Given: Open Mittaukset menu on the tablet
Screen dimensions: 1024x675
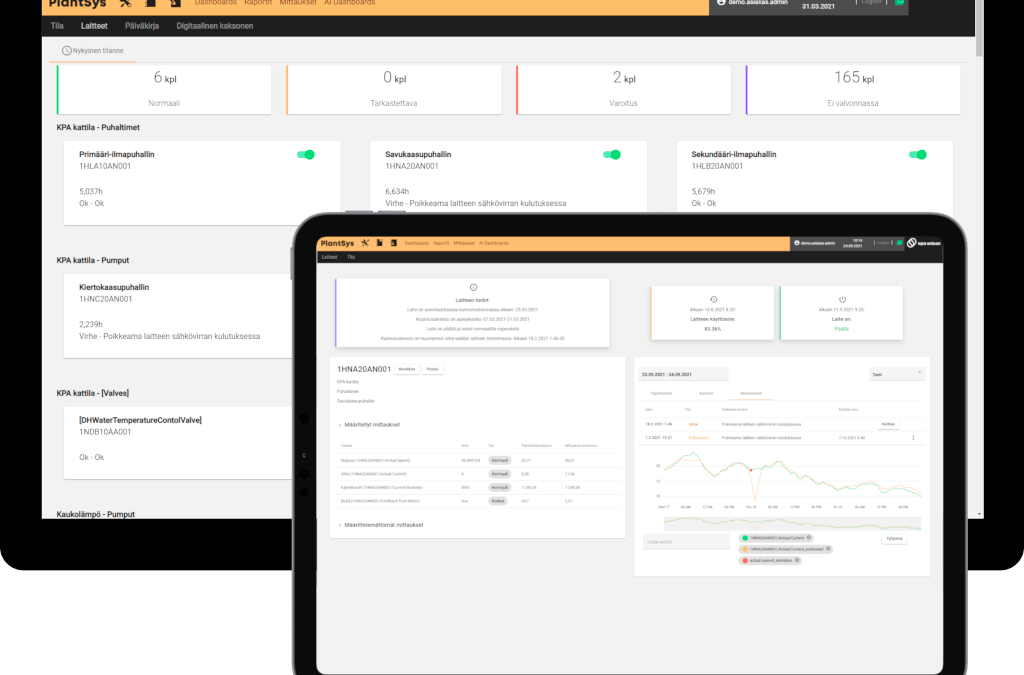Looking at the screenshot, I should pos(464,243).
